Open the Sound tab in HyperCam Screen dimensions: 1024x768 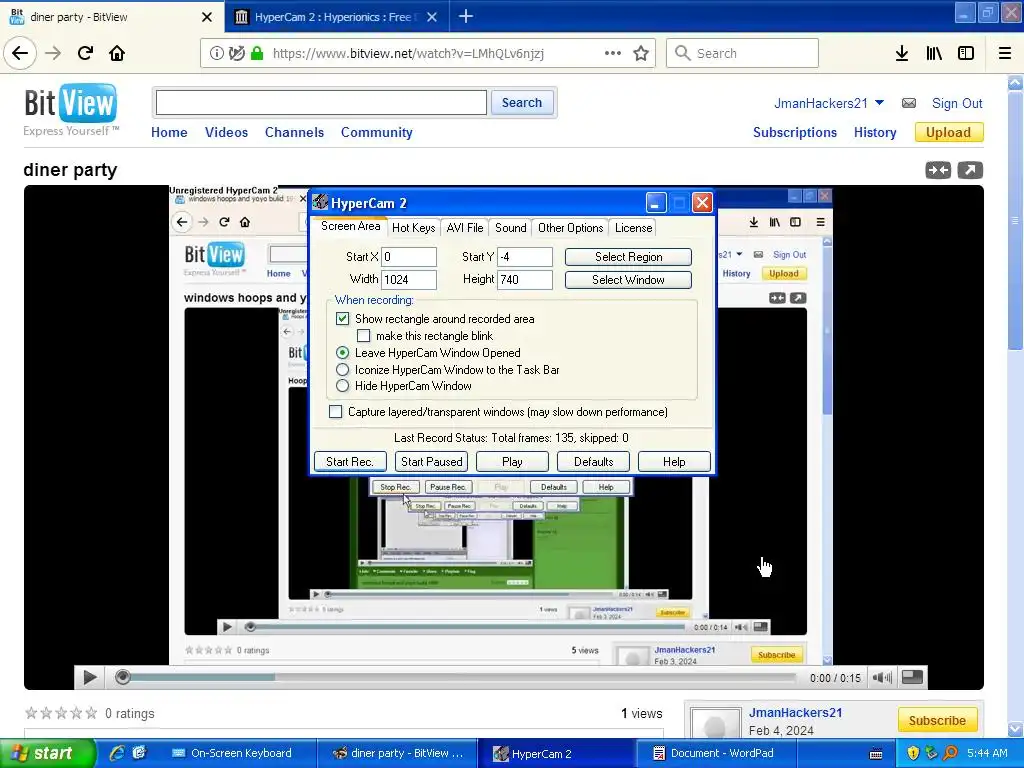(511, 228)
